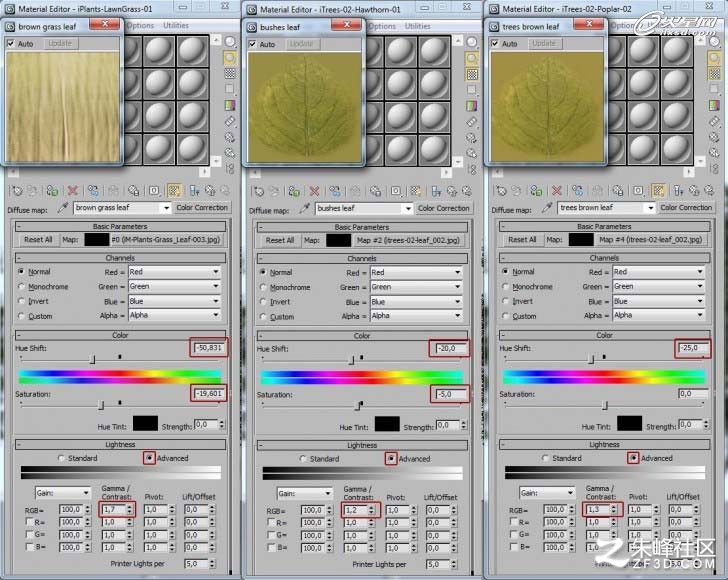The image size is (728, 580).
Task: Toggle Background checker icon in Poplar editor
Action: (x=714, y=73)
